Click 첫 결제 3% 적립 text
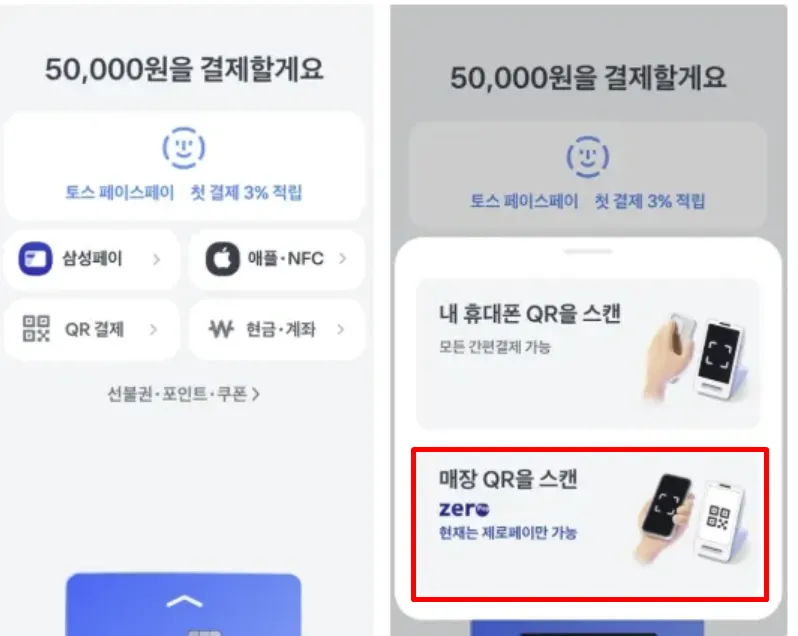798x636 pixels. [x=246, y=192]
